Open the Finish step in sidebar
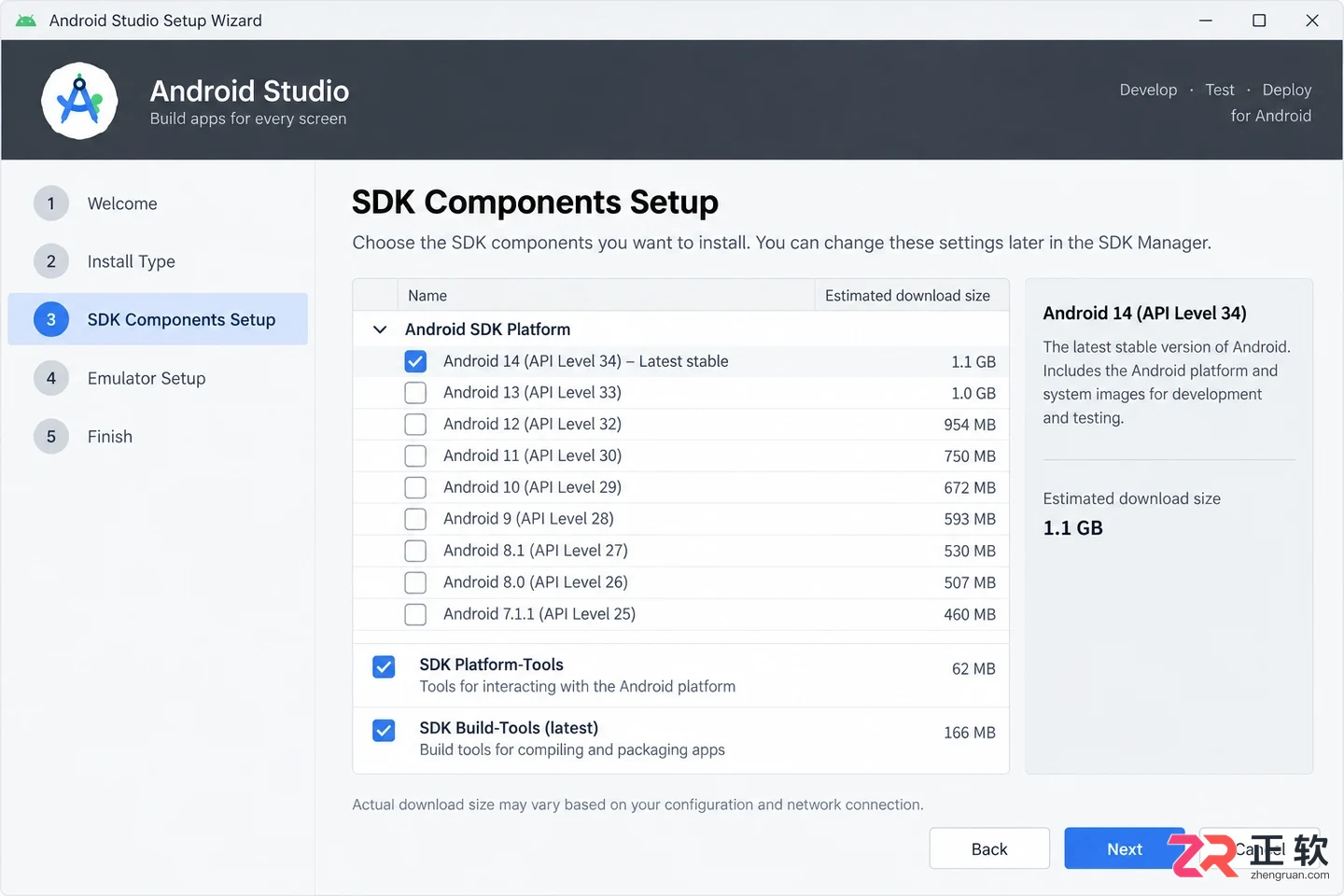The height and width of the screenshot is (896, 1344). coord(110,436)
